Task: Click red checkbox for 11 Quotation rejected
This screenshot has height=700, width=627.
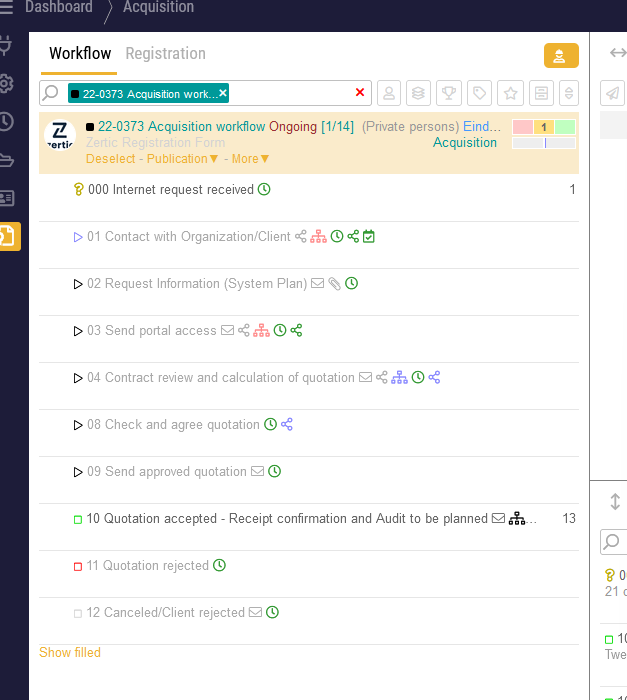Action: [78, 566]
